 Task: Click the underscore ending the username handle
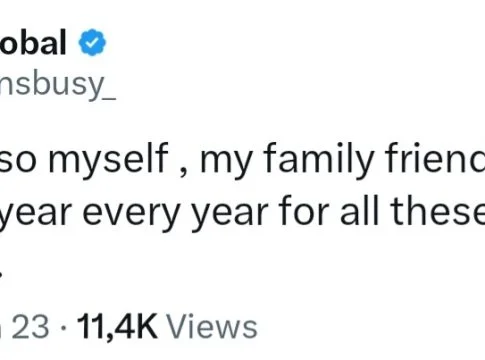click(110, 99)
